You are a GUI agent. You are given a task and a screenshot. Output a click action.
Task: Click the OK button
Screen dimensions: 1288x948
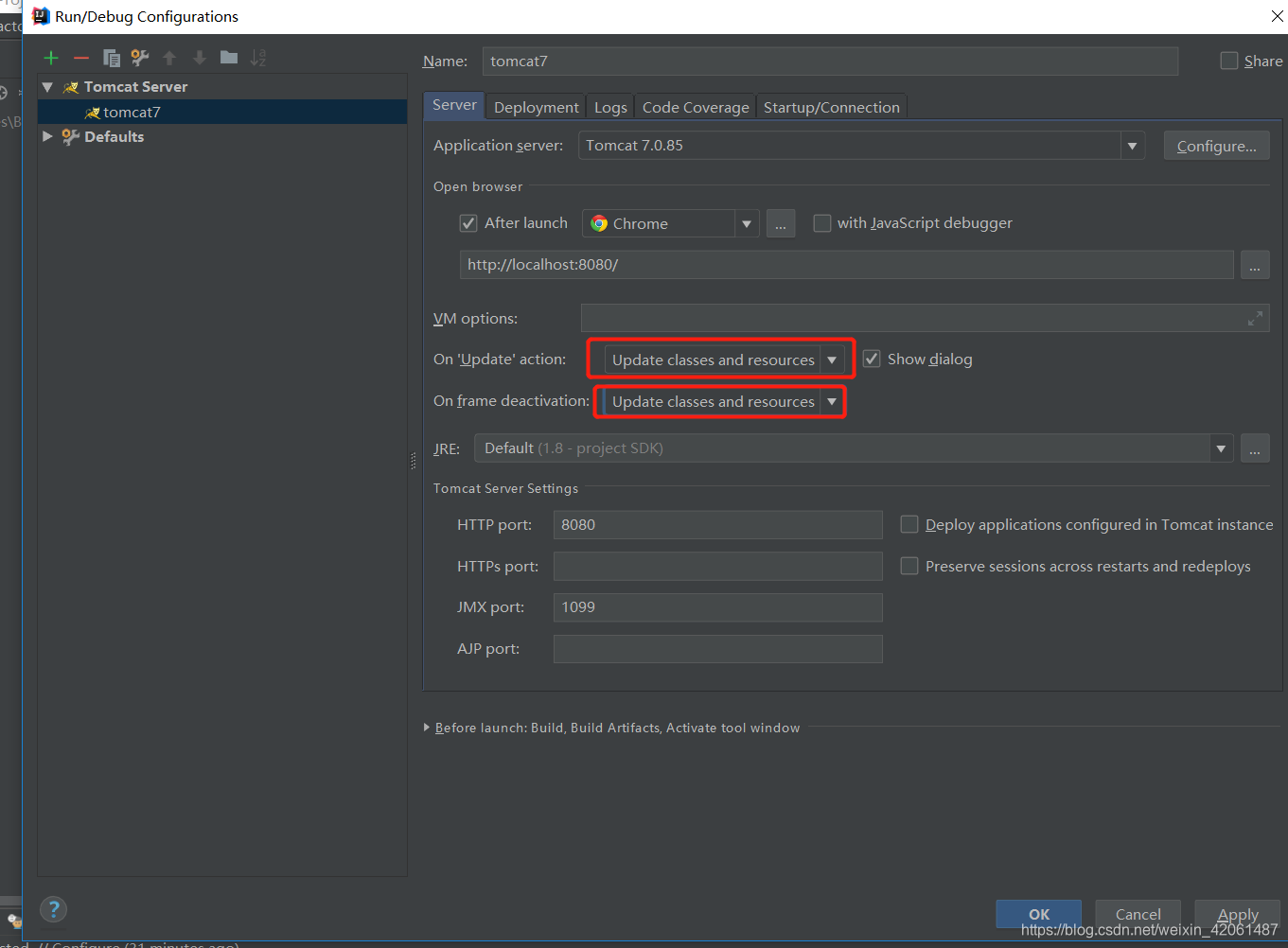(1039, 914)
